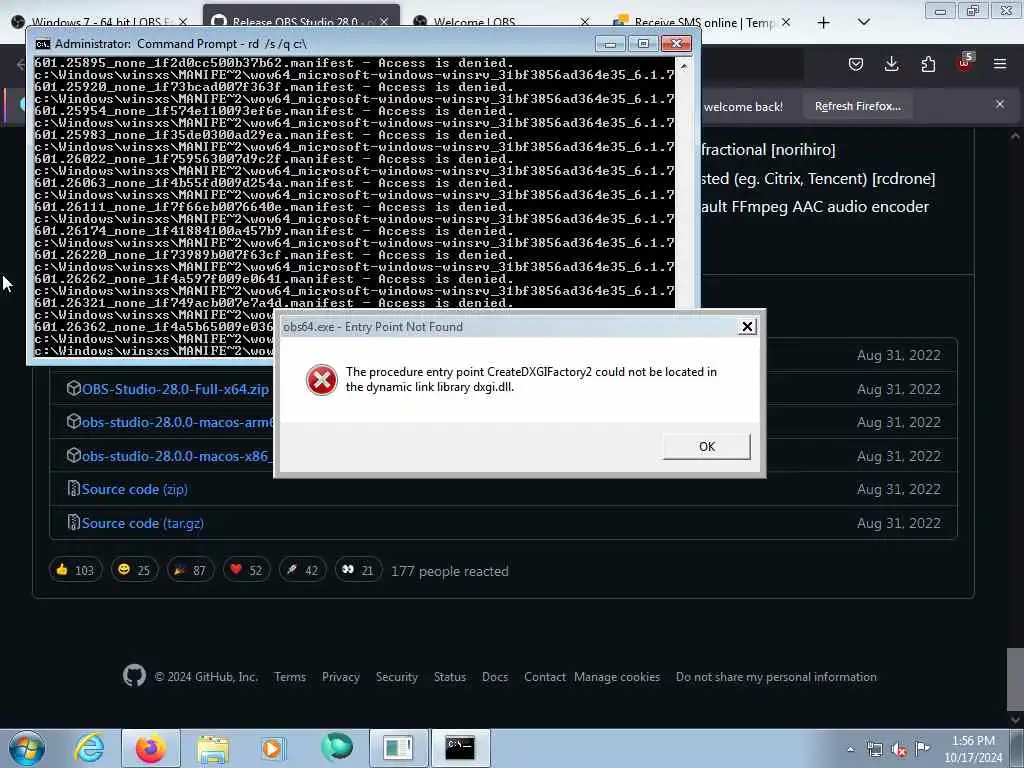Open the Contact footer link

[545, 677]
